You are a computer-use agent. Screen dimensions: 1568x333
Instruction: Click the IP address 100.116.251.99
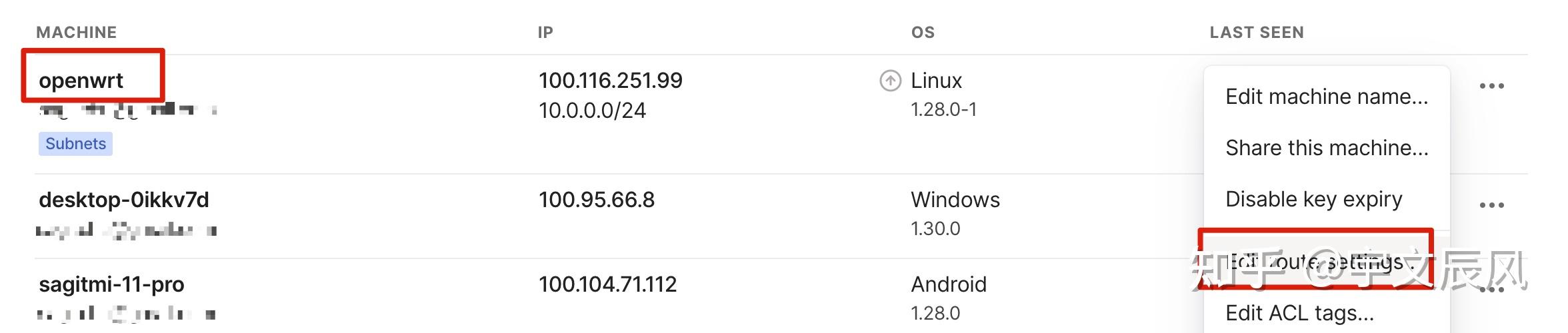tap(610, 81)
